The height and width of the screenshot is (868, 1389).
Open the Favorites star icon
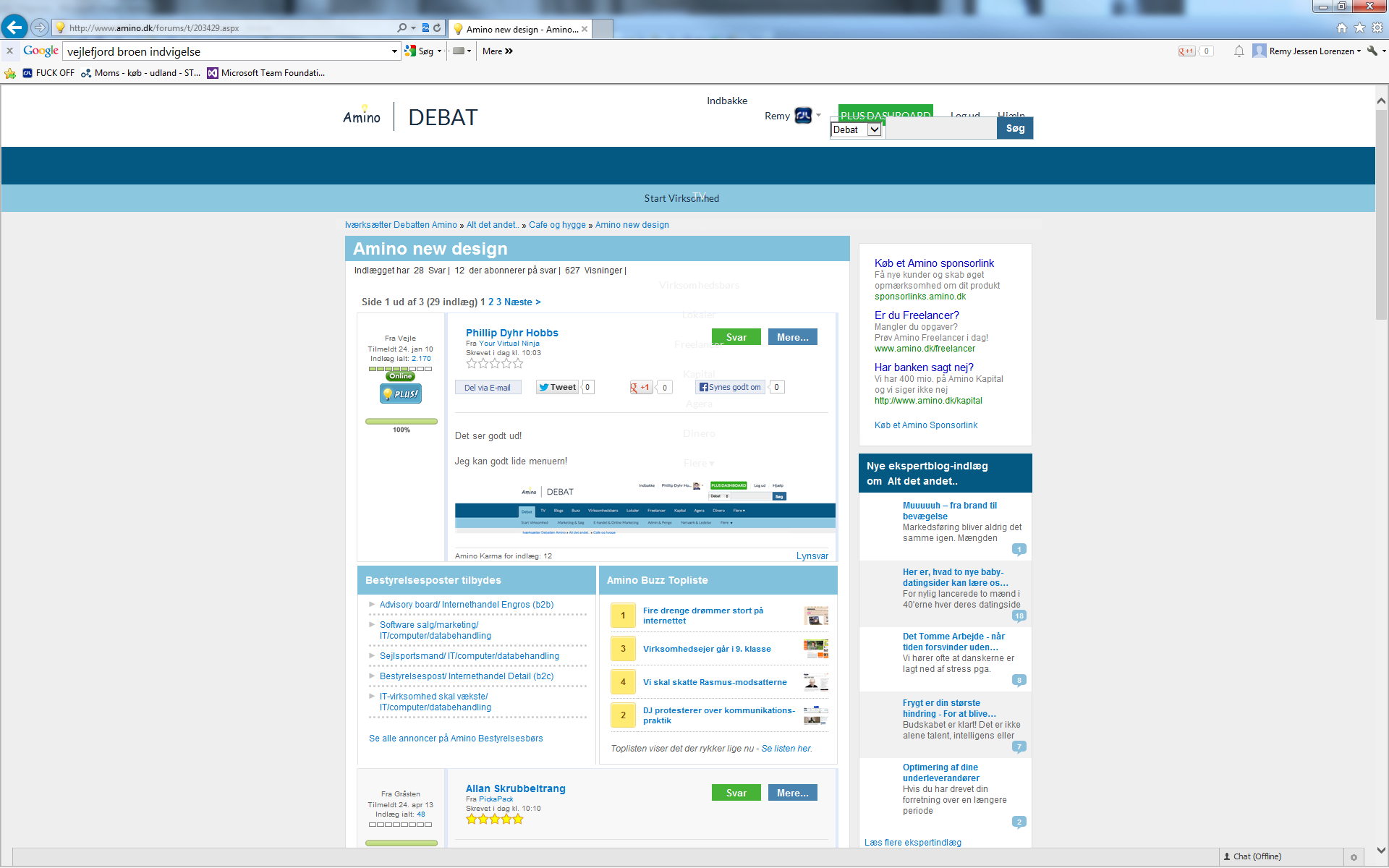(x=1359, y=27)
